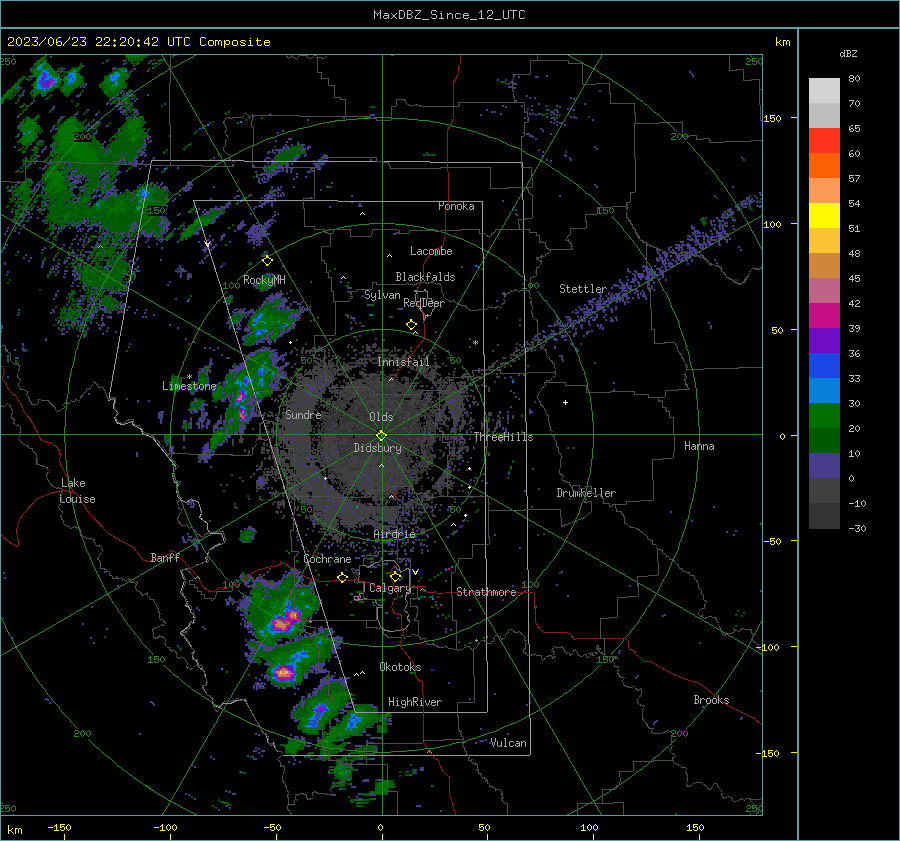Pick the magenta 42–39 dBZ legend swatch
The height and width of the screenshot is (841, 900).
824,316
